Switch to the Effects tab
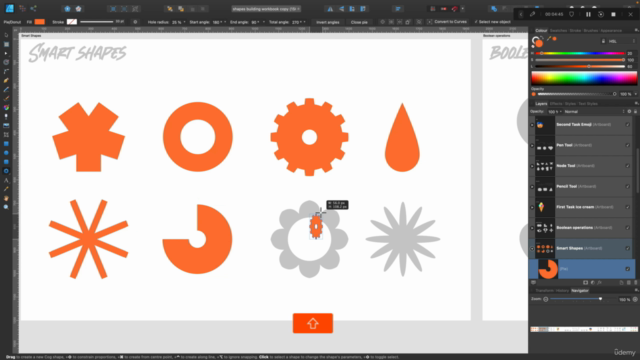 [556, 104]
